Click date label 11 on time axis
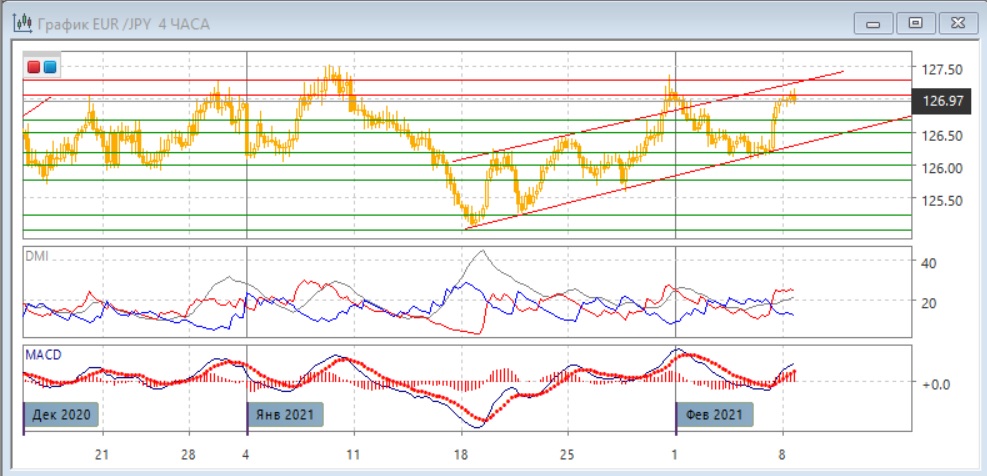Screen dimensions: 987x476 click(352, 454)
